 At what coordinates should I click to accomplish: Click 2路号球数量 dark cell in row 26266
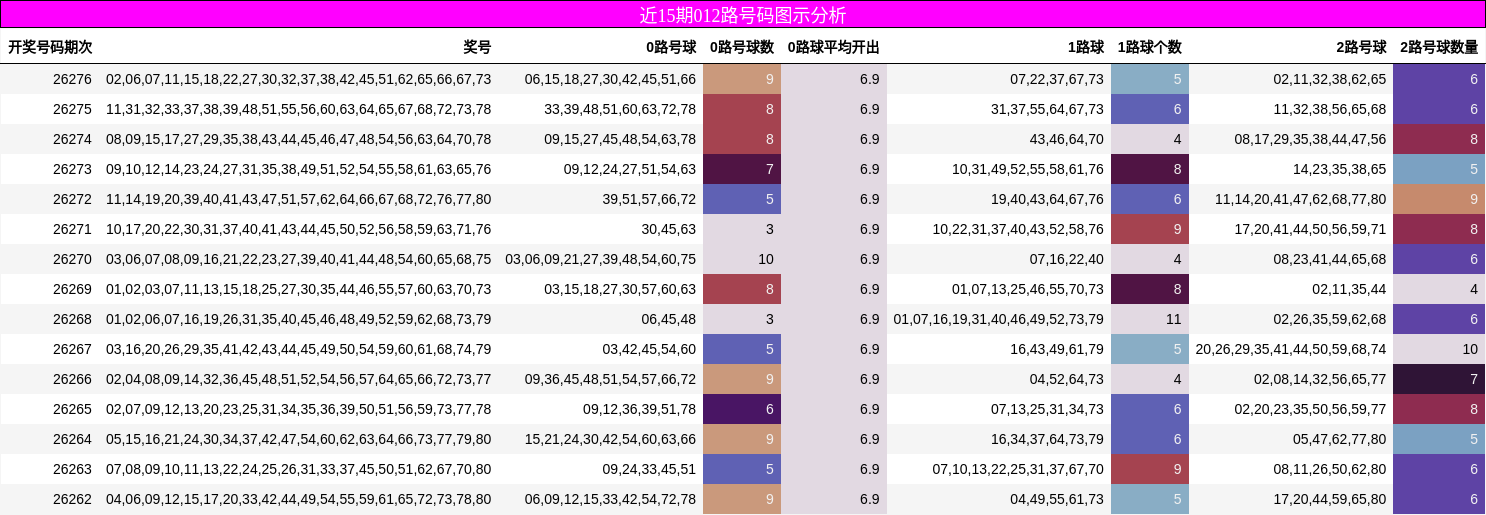(1439, 379)
